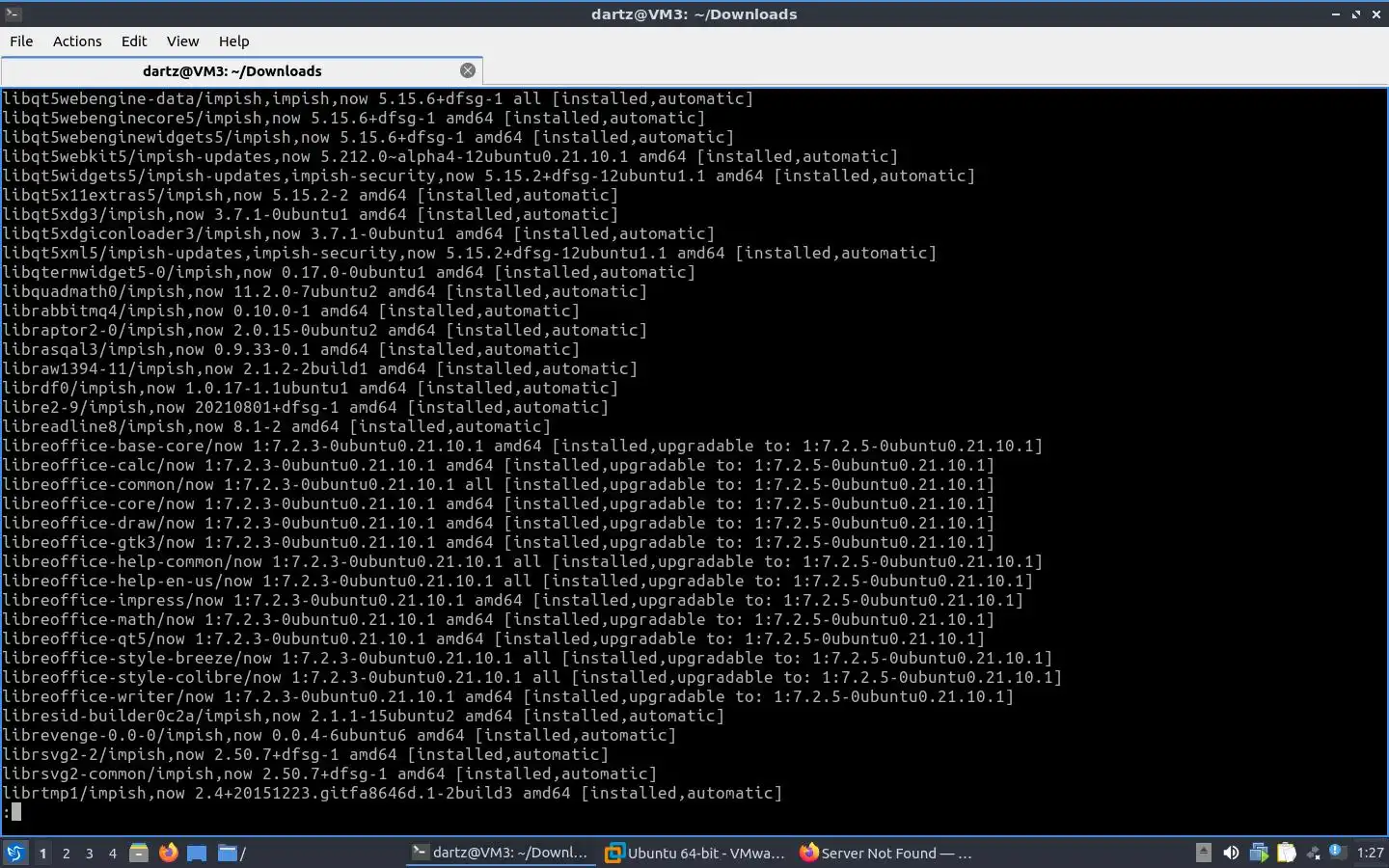Click the libreoffice-style-colibre package line

(x=532, y=677)
